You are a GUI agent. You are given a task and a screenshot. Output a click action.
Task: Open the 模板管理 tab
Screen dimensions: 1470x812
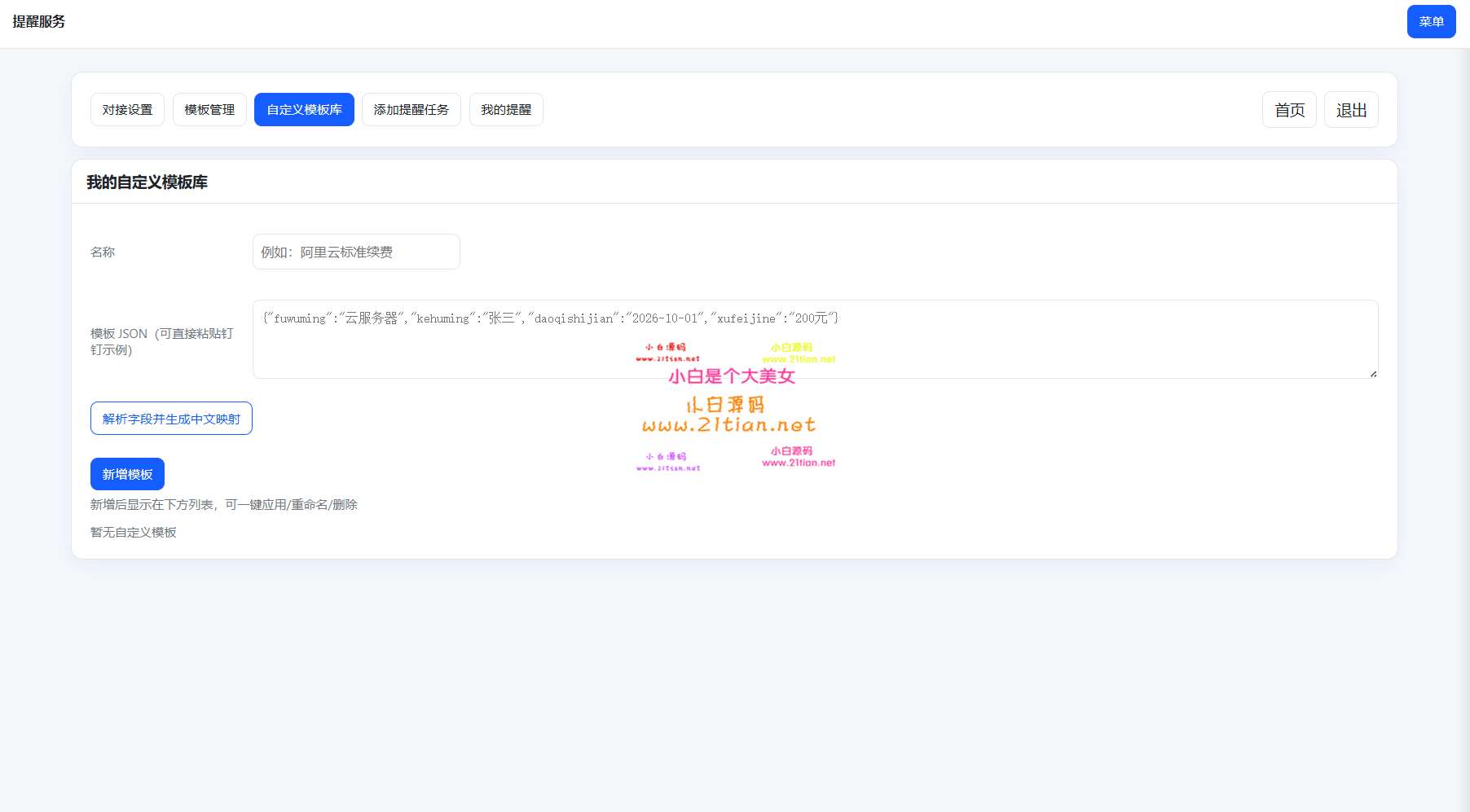[x=209, y=110]
